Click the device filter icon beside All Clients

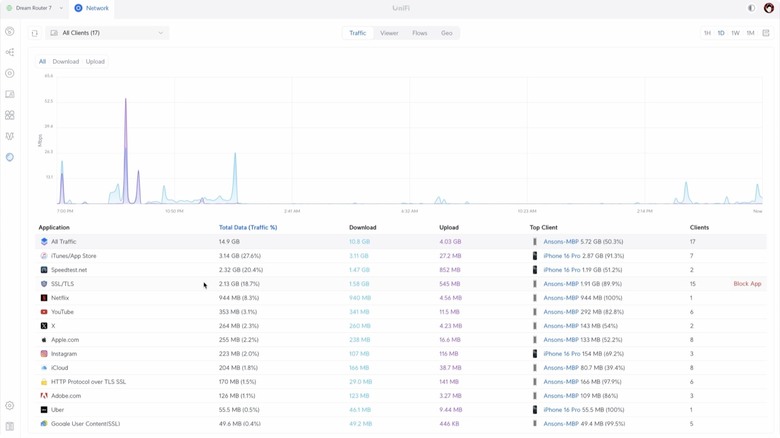click(x=34, y=33)
